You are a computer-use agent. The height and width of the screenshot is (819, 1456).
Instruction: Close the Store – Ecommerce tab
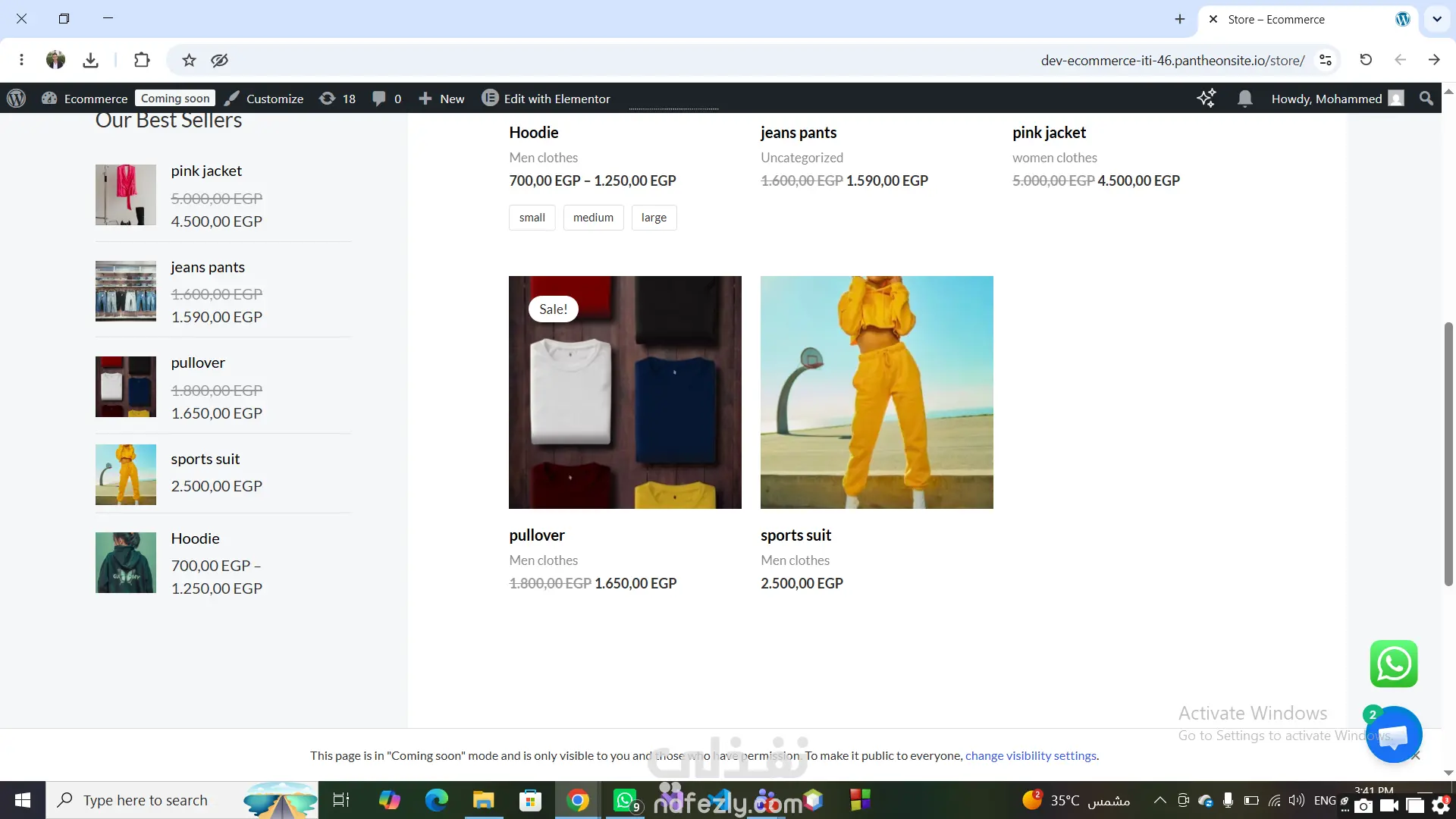[1213, 19]
